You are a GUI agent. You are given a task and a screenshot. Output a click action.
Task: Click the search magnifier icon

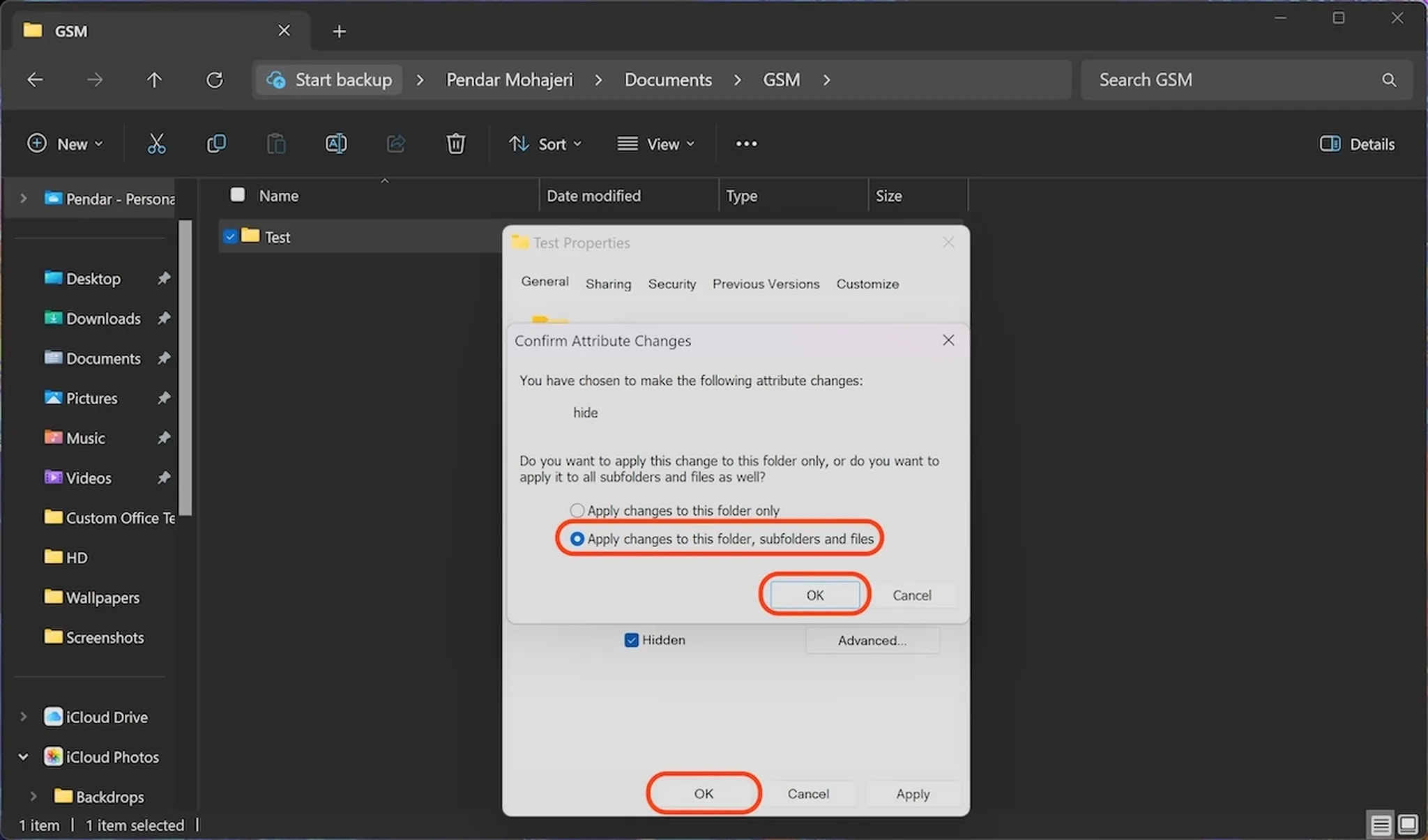coord(1389,80)
